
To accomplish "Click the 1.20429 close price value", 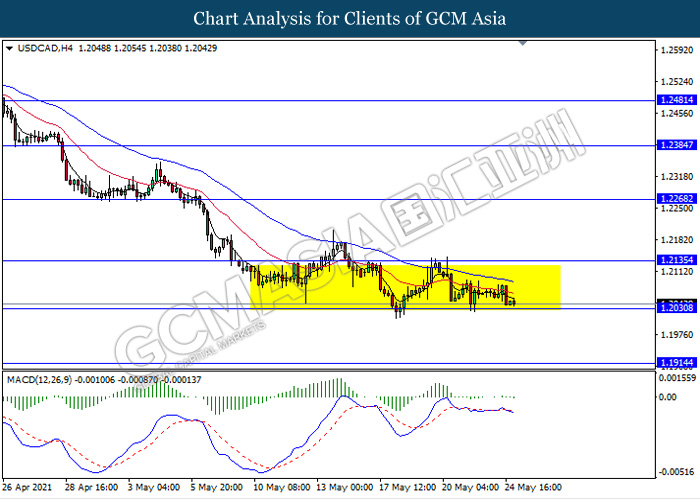I will [x=200, y=48].
